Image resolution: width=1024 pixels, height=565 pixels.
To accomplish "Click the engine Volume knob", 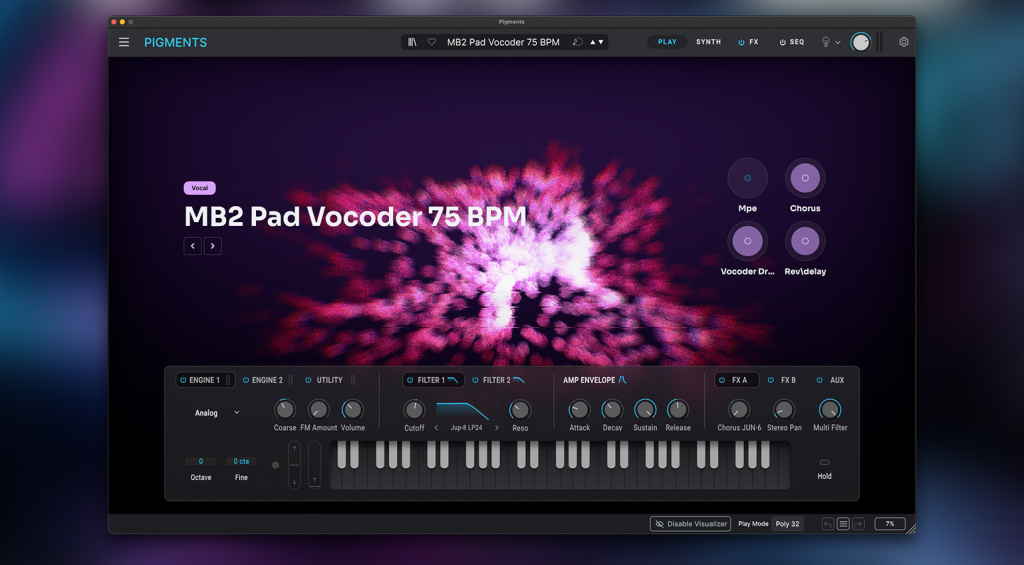I will point(353,410).
